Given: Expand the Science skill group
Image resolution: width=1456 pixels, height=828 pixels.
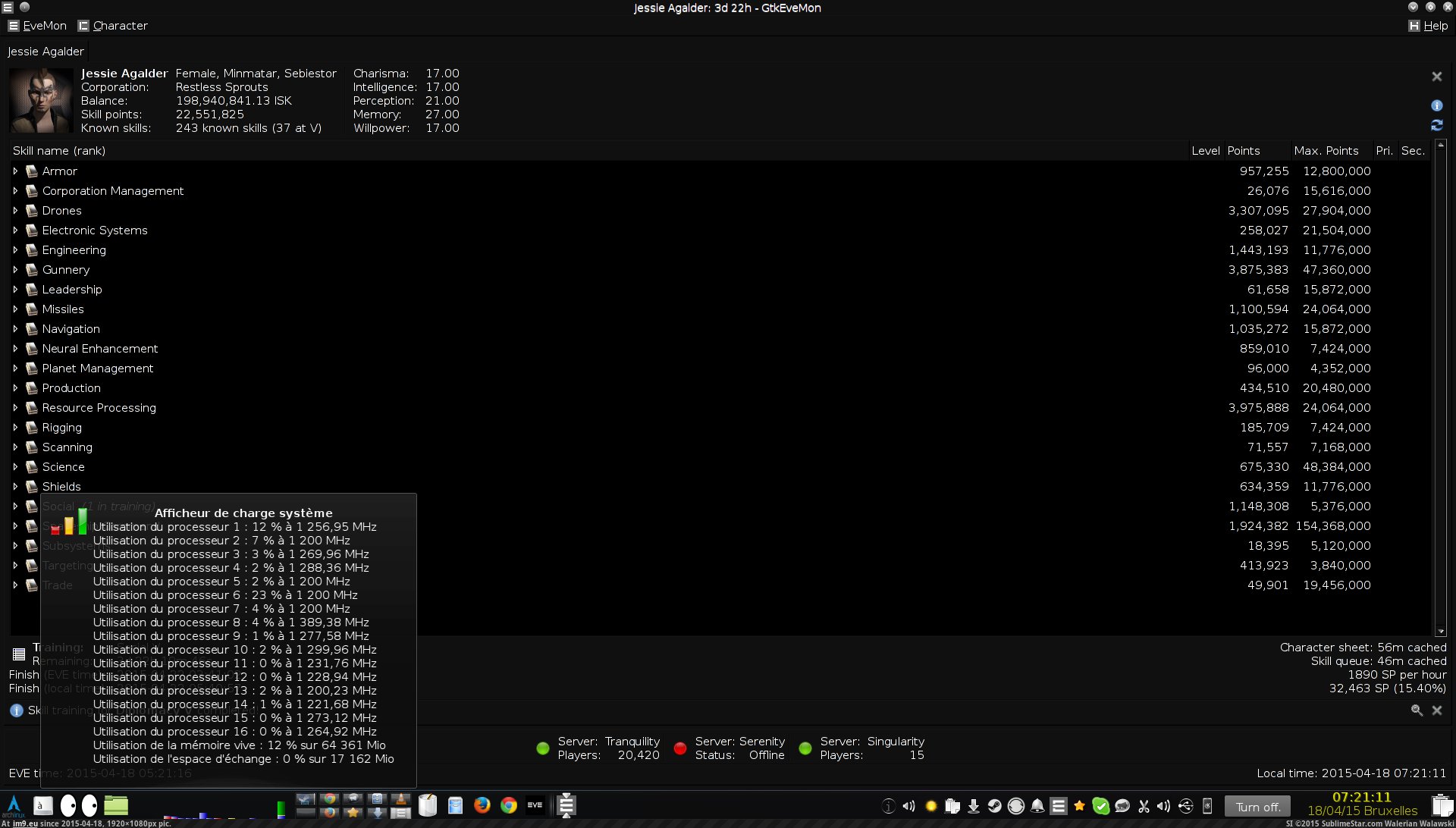Looking at the screenshot, I should coord(15,467).
